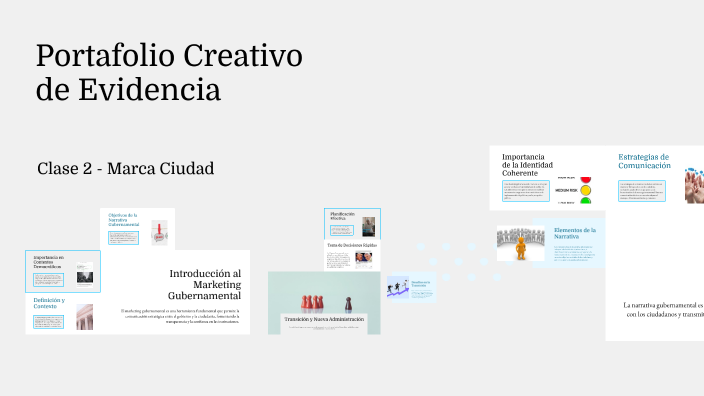Click the body text under Elementos de la Narrativa

574,253
